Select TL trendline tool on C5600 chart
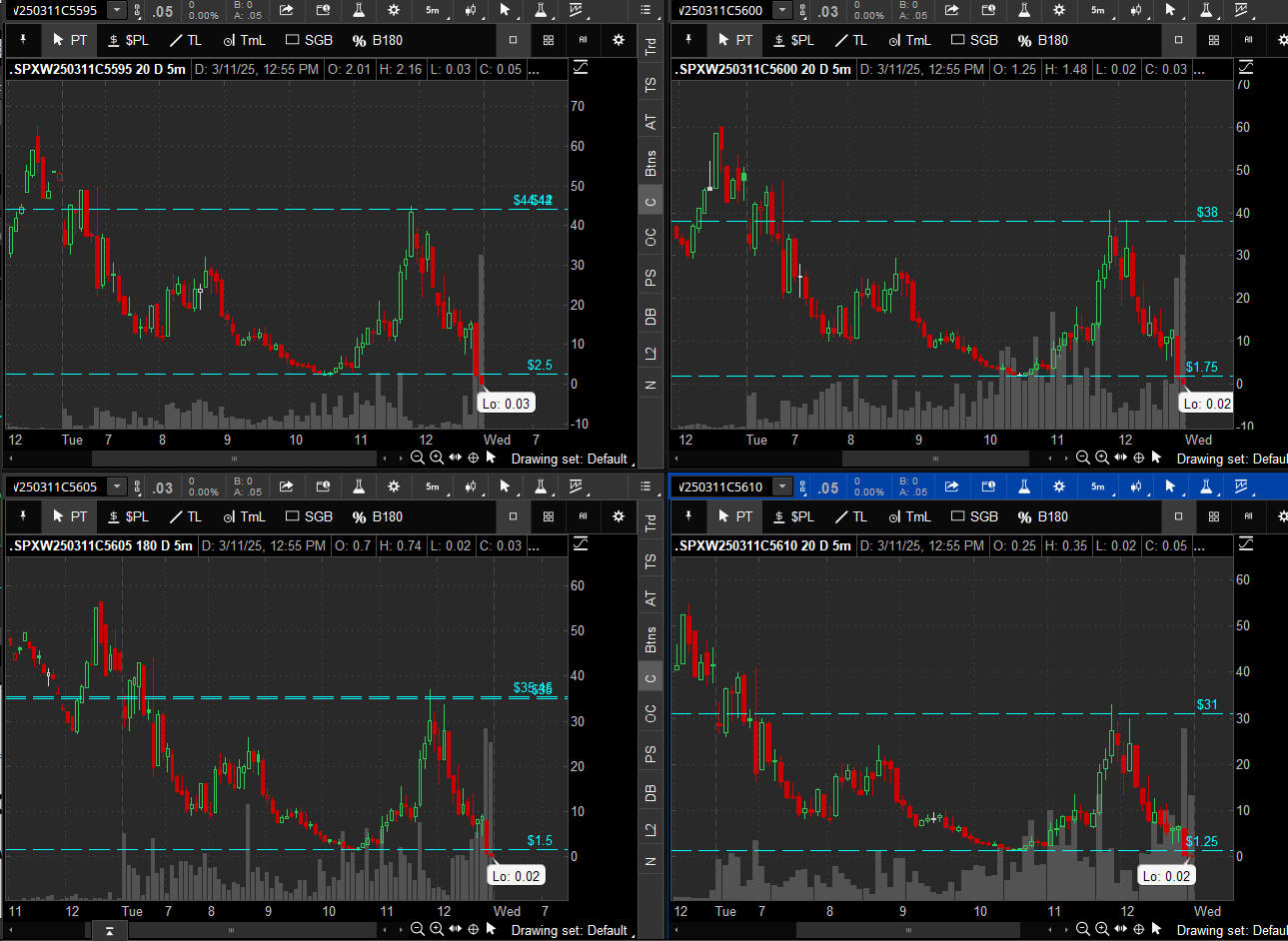The image size is (1288, 941). click(x=850, y=40)
